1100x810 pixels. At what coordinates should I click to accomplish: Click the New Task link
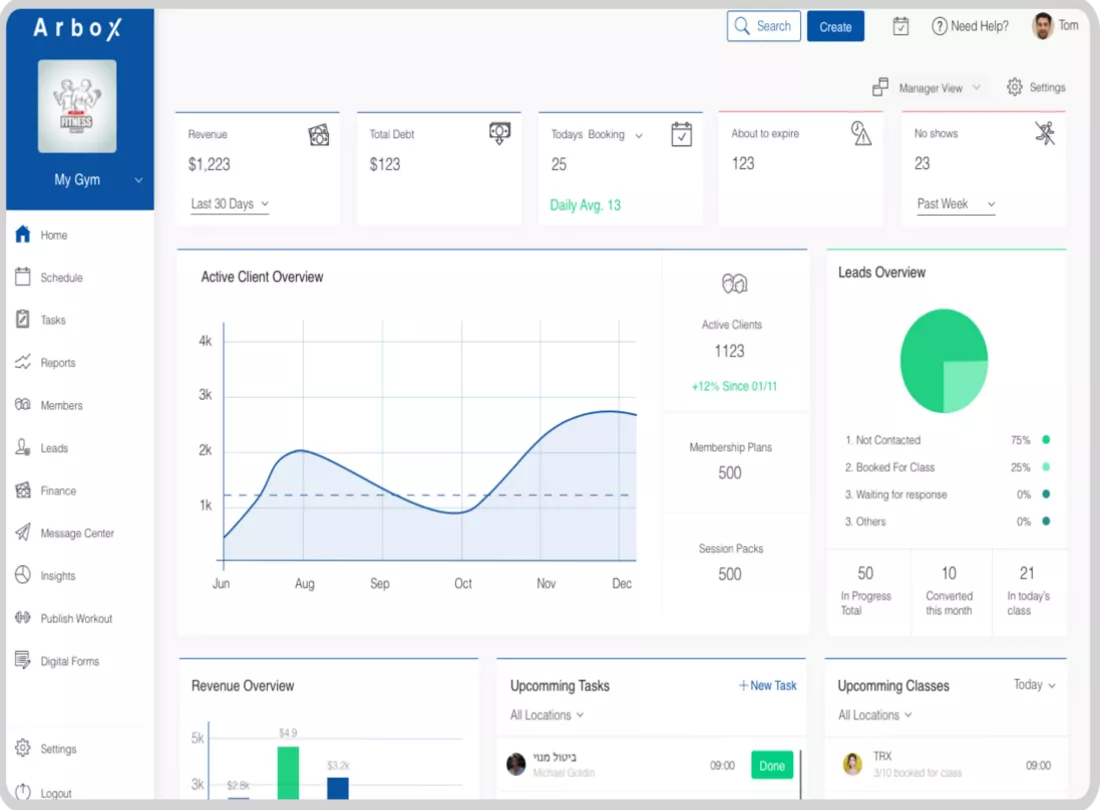[x=767, y=686]
